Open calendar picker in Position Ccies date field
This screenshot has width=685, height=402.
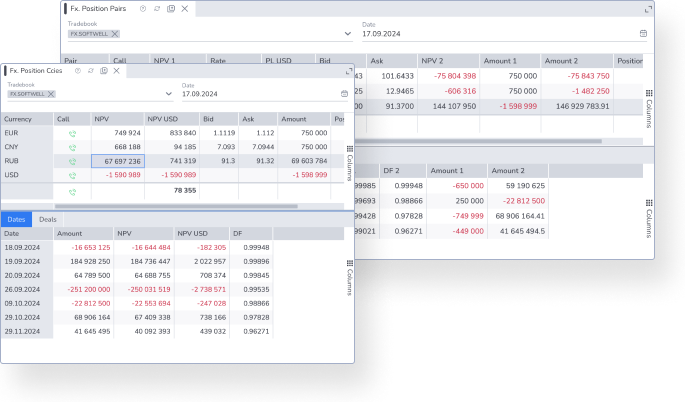coord(344,94)
